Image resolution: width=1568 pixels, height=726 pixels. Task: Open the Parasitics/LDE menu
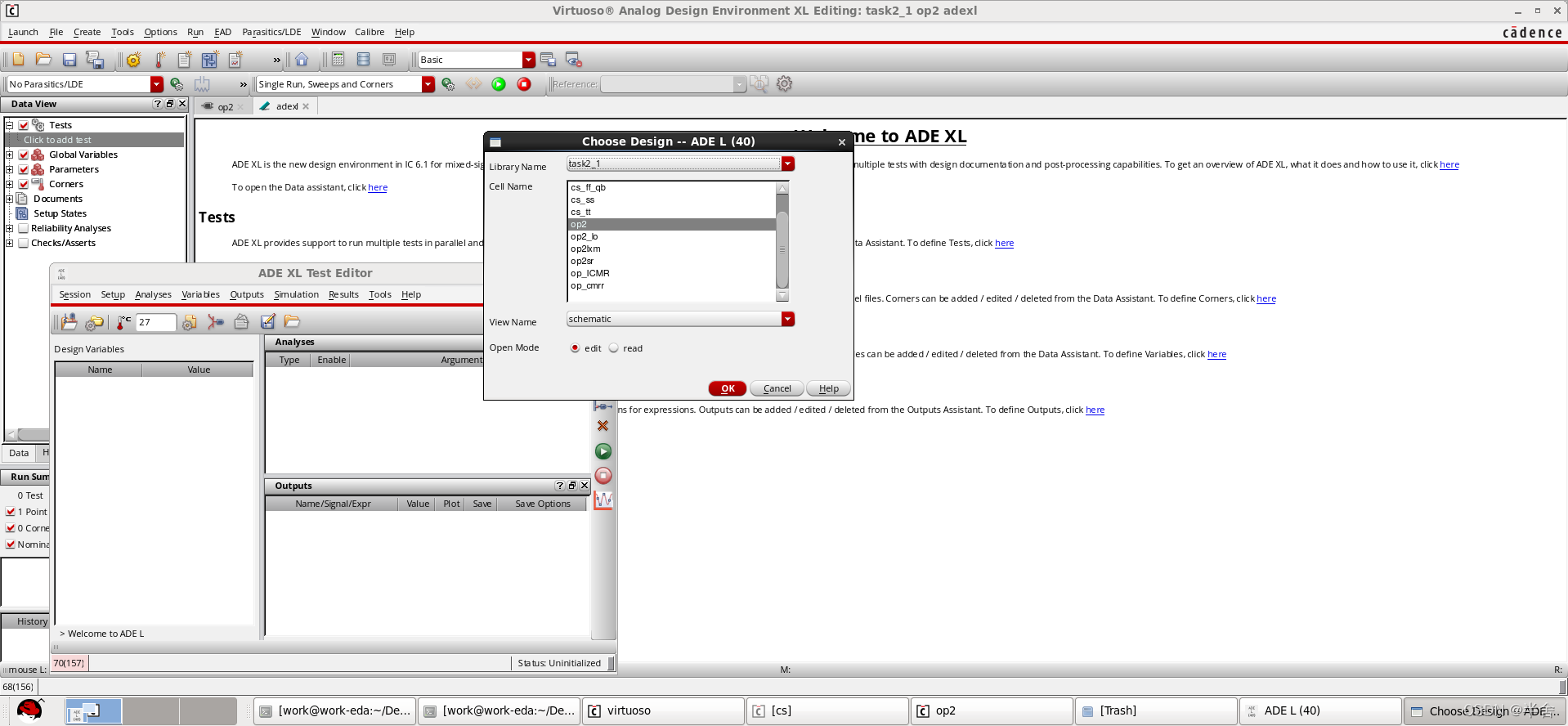coord(271,32)
